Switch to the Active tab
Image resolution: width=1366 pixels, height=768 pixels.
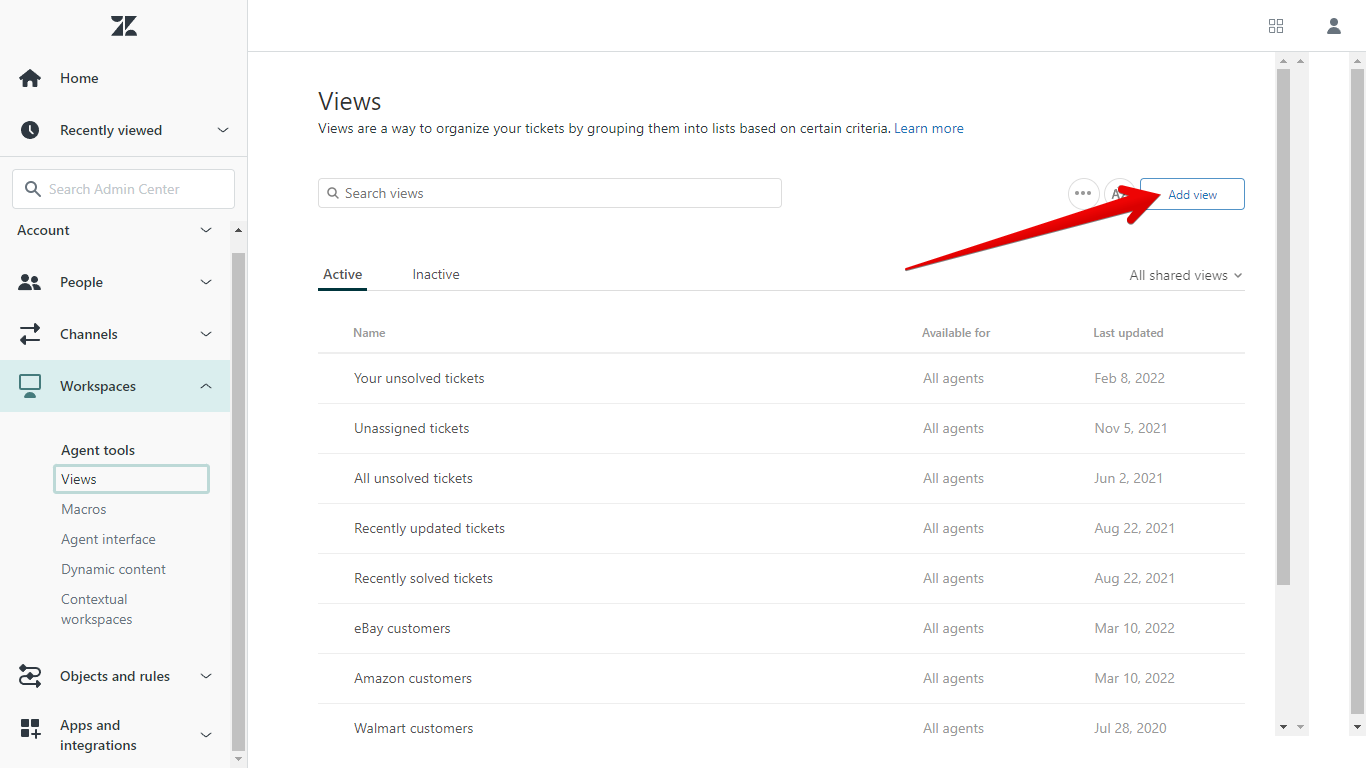342,274
